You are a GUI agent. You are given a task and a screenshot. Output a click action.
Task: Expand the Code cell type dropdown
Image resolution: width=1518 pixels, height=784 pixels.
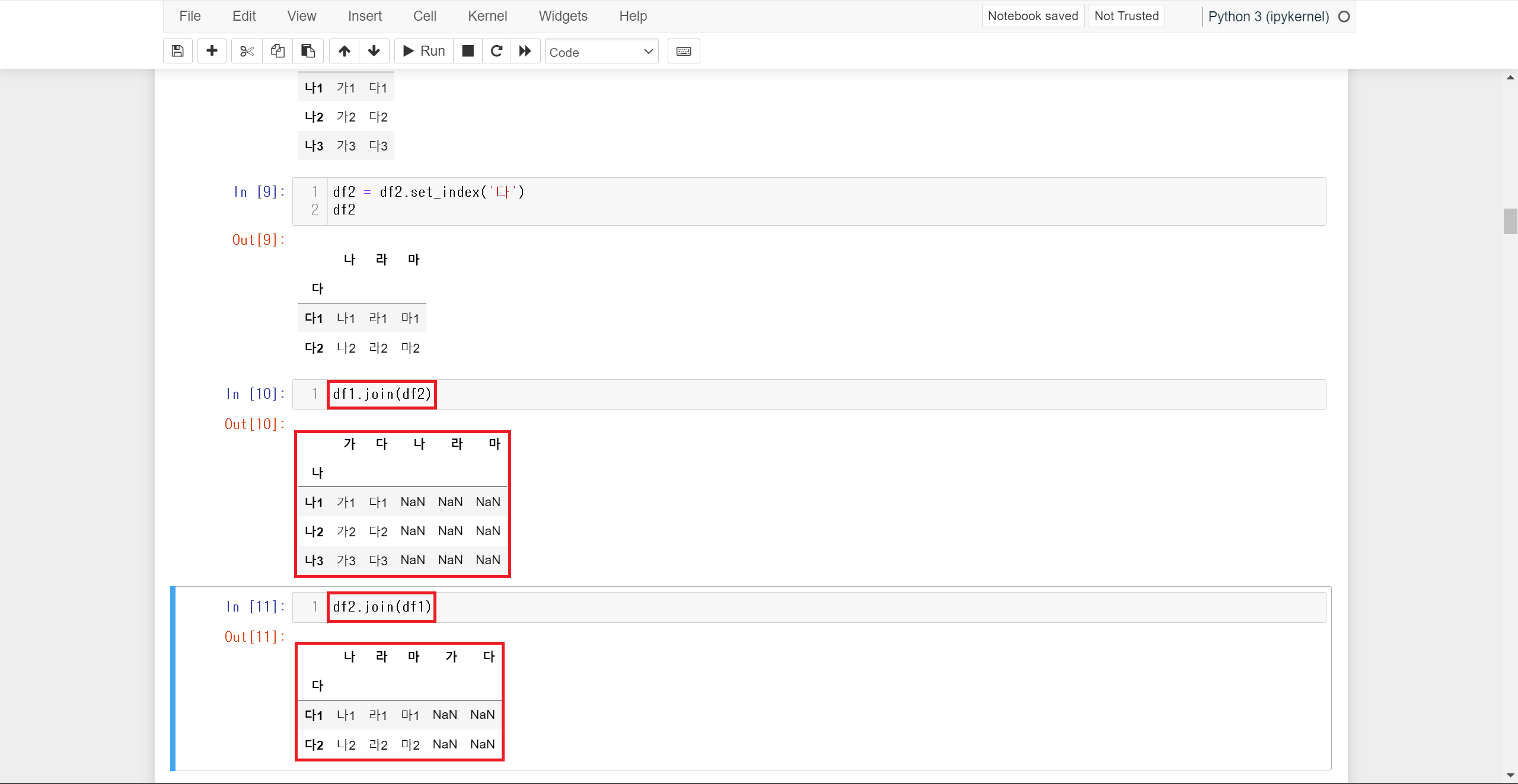pyautogui.click(x=601, y=52)
